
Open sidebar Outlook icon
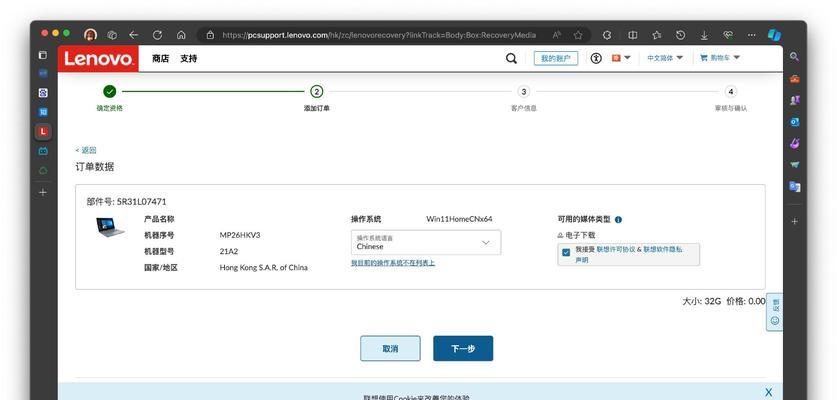794,122
